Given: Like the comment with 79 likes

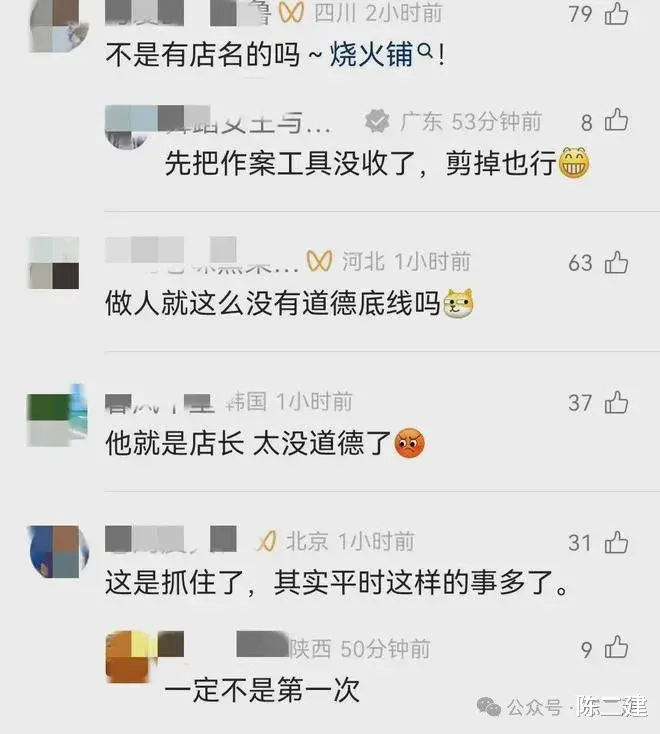Looking at the screenshot, I should [x=616, y=14].
